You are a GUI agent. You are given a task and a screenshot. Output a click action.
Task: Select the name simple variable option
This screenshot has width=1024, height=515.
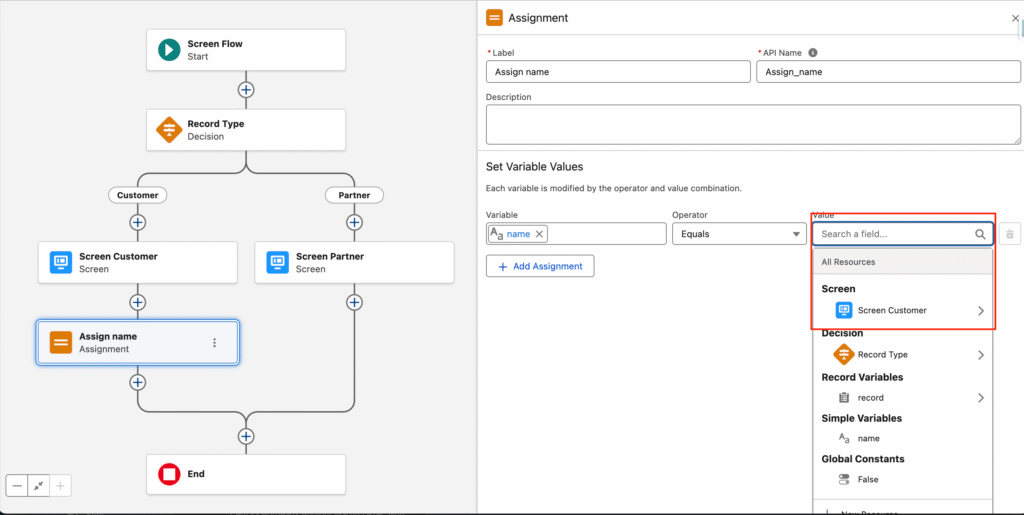click(x=868, y=439)
